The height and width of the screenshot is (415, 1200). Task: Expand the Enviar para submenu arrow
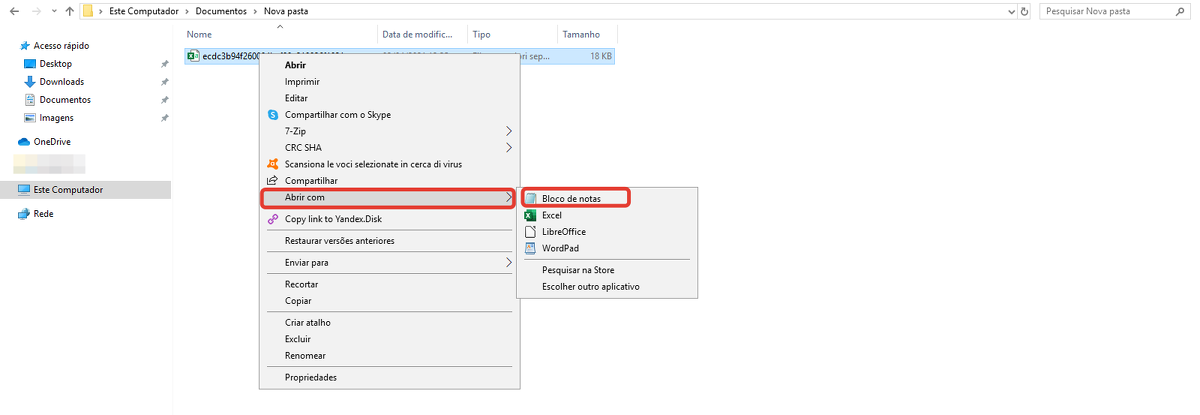(508, 263)
